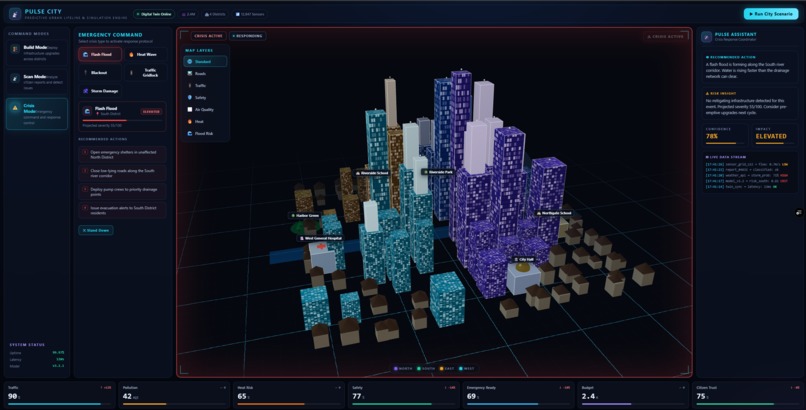Click the Northgate School map marker
Image resolution: width=806 pixels, height=410 pixels.
554,213
